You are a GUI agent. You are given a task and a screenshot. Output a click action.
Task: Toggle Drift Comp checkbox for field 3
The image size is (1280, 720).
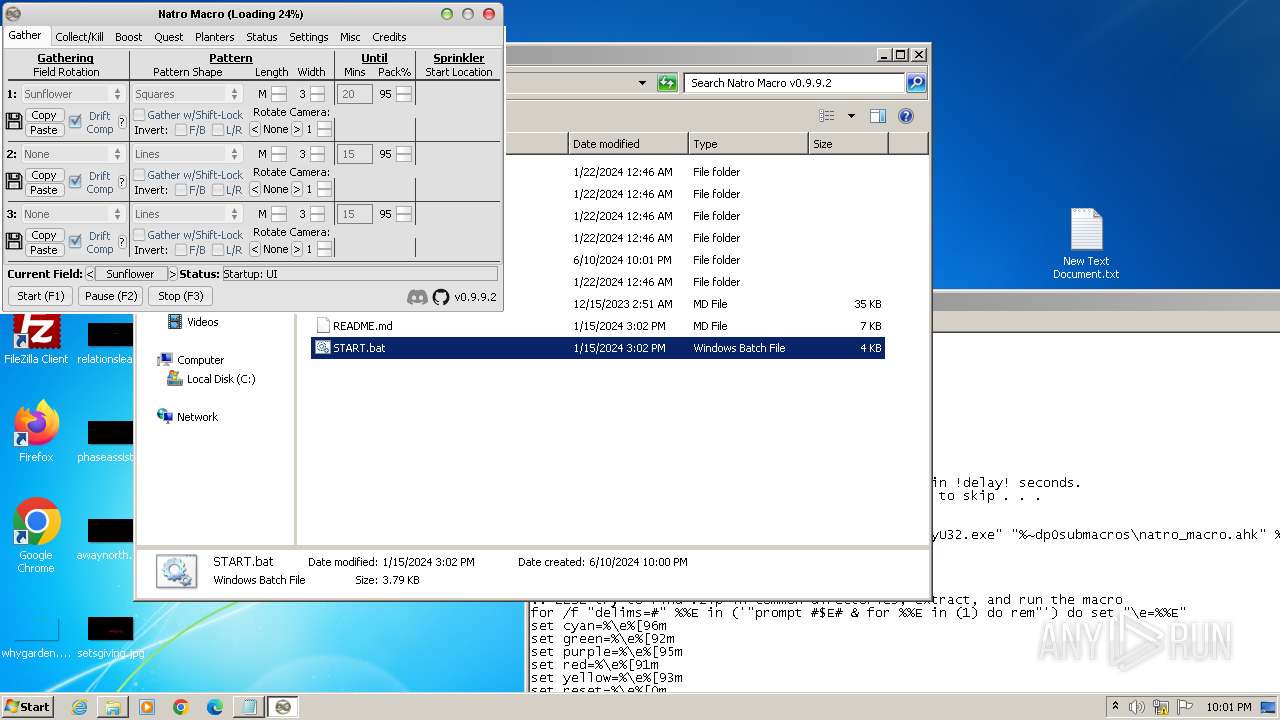click(x=75, y=241)
